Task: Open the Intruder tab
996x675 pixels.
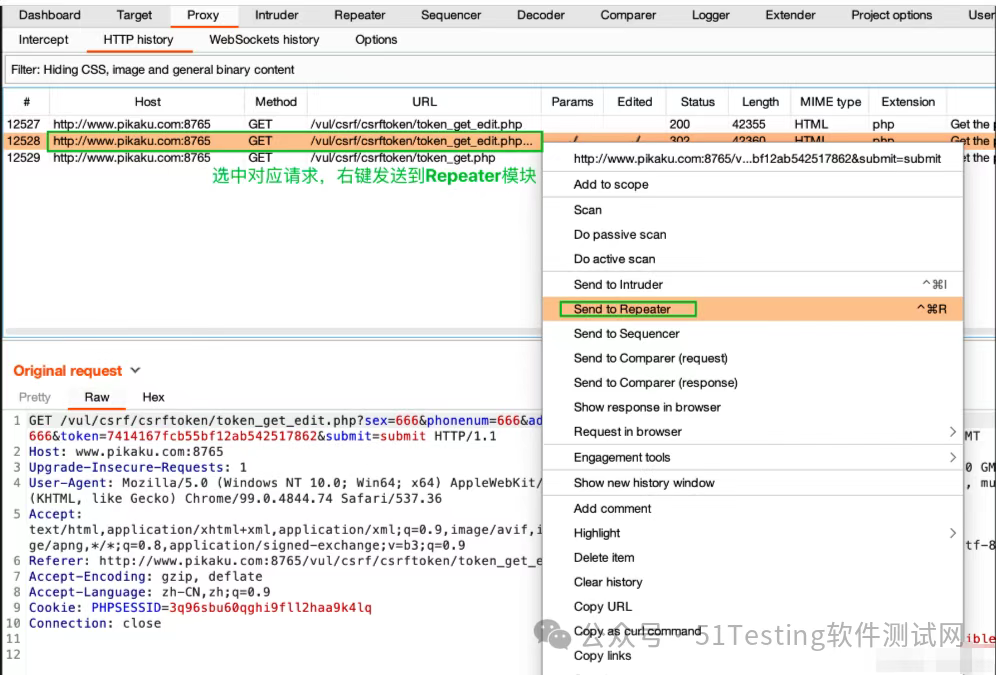Action: pyautogui.click(x=276, y=15)
